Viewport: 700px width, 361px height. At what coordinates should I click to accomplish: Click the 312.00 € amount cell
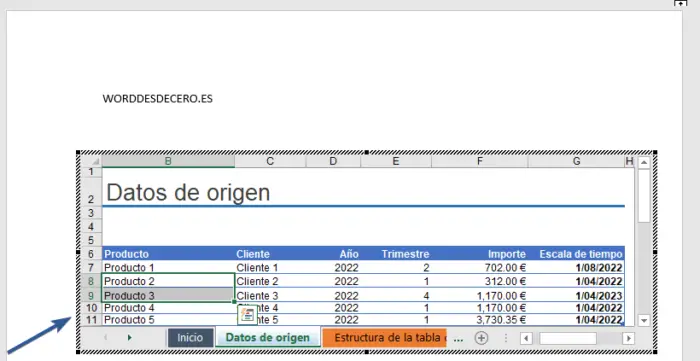[x=479, y=282]
